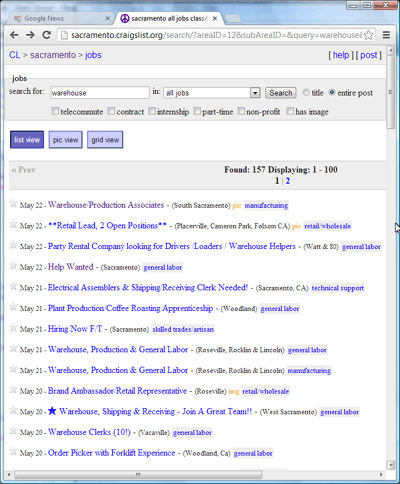Star the Help Wanted listing
Image resolution: width=400 pixels, height=484 pixels.
tap(13, 265)
